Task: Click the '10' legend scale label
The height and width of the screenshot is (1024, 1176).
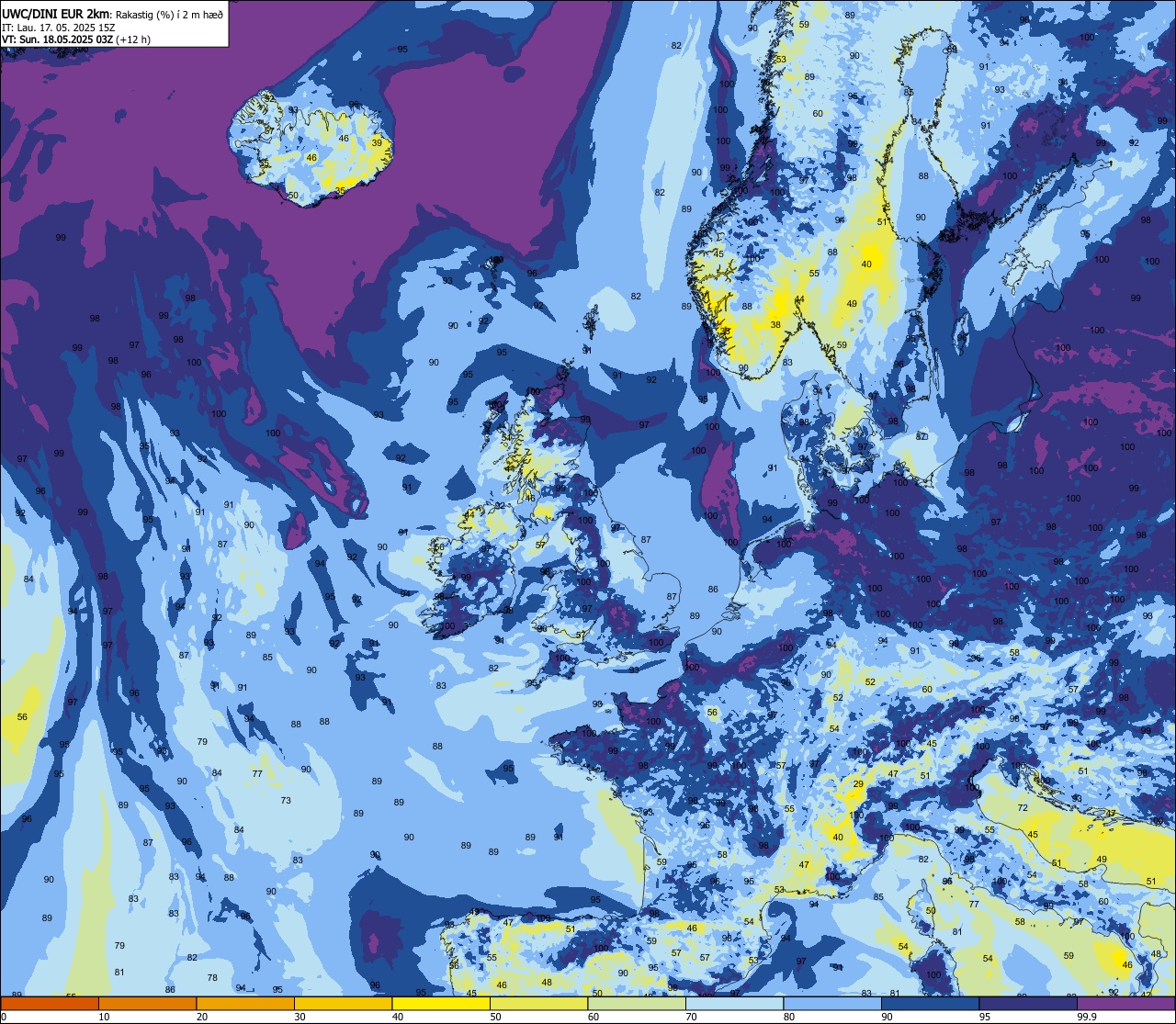Action: tap(104, 1017)
